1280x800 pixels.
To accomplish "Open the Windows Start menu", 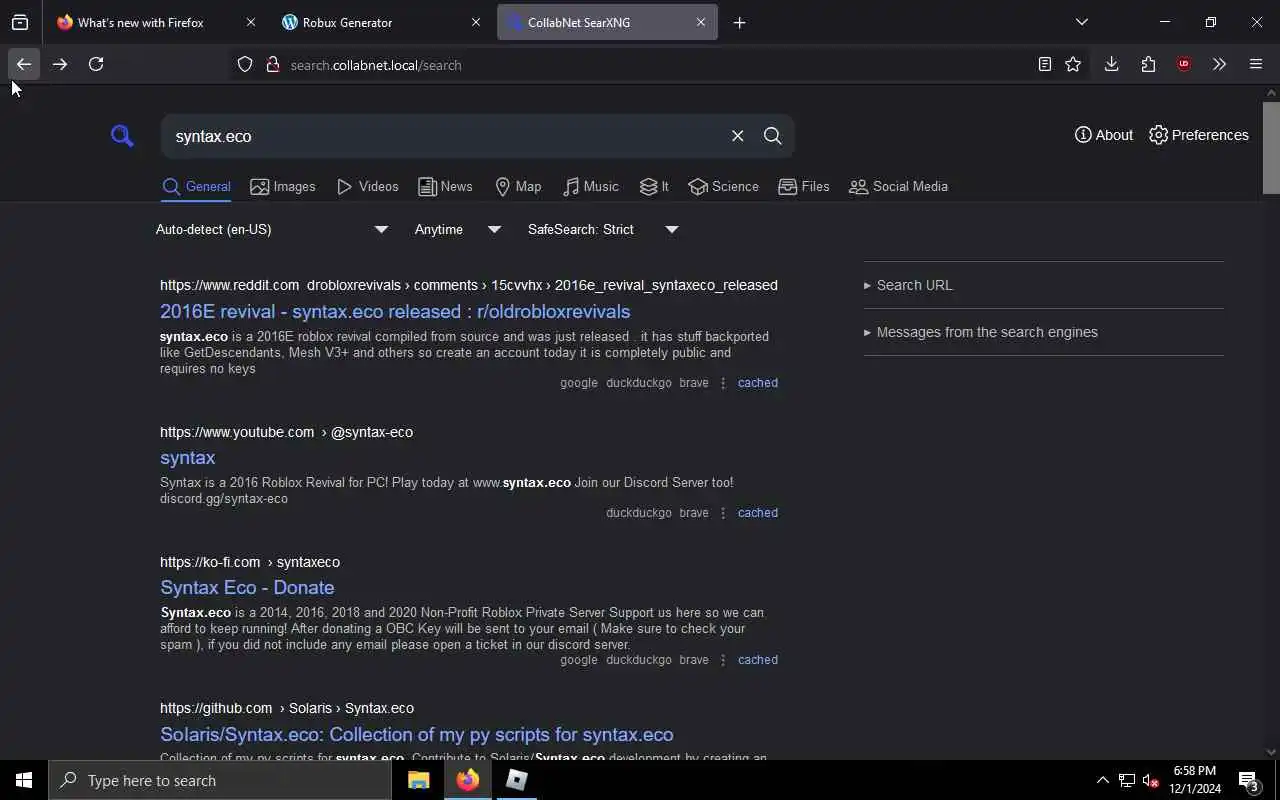I will (x=24, y=780).
